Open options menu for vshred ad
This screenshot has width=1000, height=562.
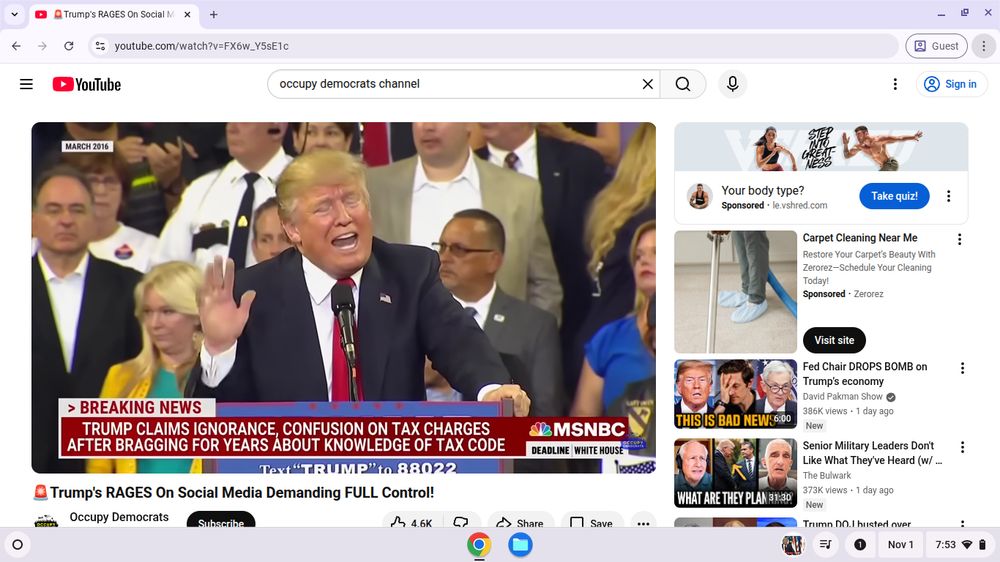948,196
